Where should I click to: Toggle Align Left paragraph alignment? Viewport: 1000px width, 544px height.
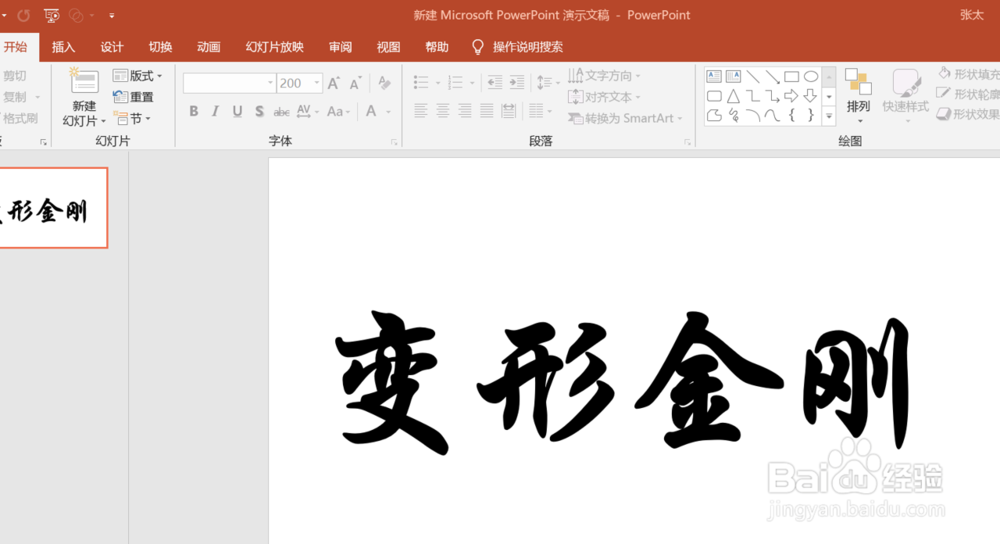pos(420,111)
